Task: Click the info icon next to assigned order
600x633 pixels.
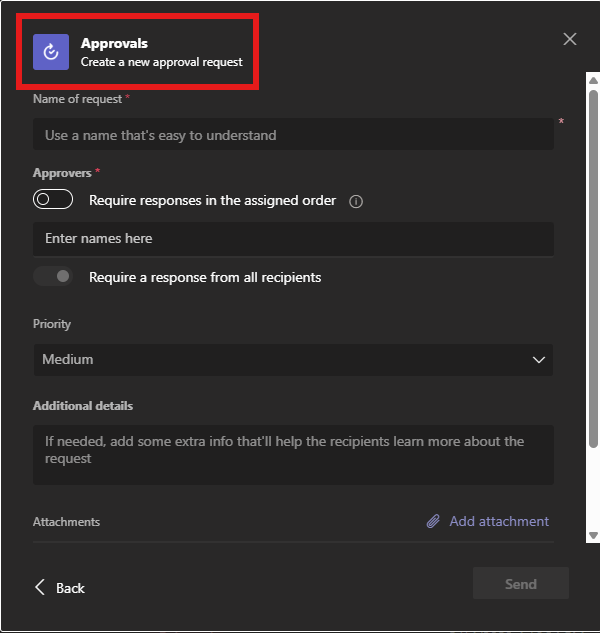Action: [x=356, y=201]
